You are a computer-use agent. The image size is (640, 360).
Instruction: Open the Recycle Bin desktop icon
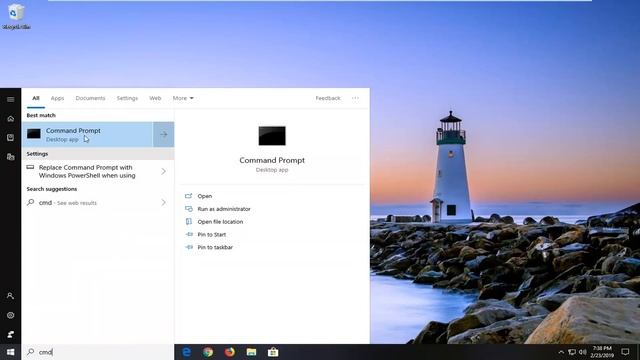16,16
